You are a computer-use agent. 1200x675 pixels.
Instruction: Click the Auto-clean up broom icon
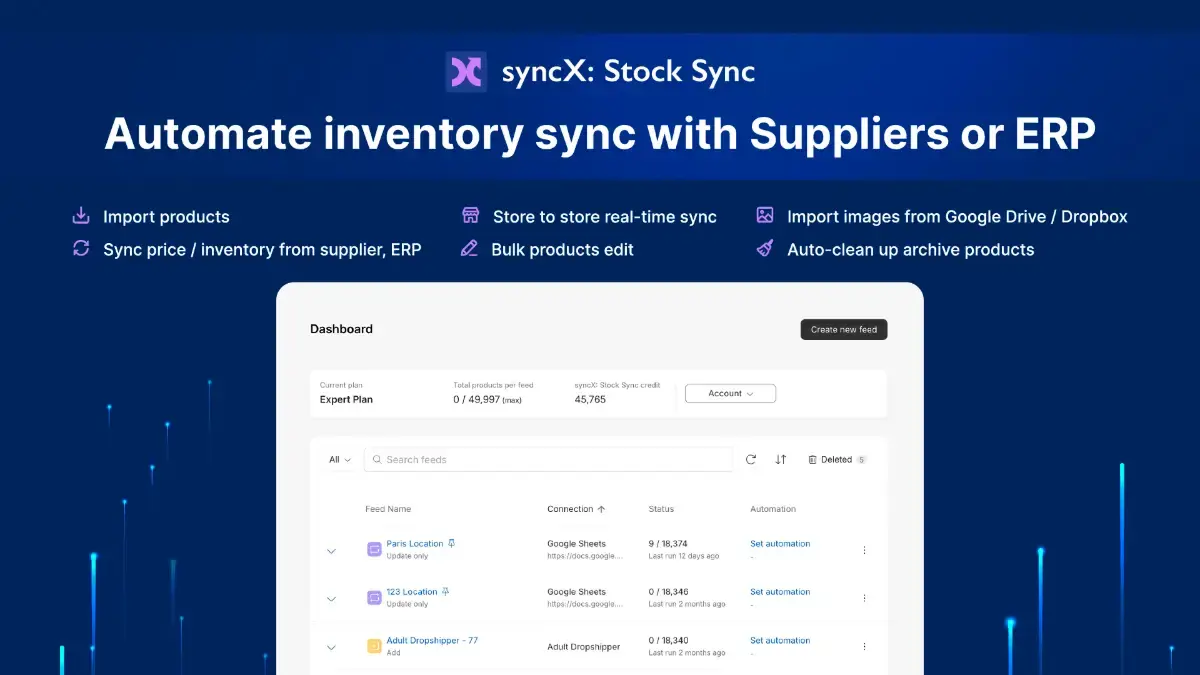765,249
